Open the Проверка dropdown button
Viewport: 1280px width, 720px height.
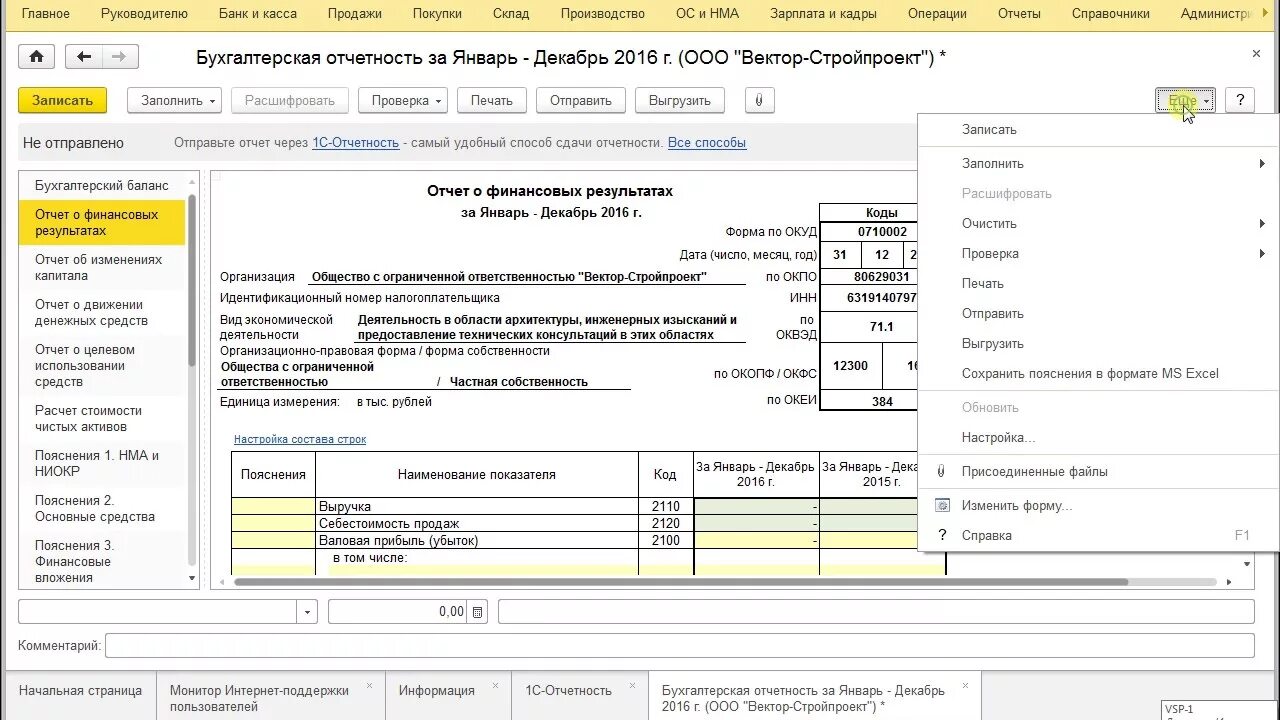coord(403,100)
